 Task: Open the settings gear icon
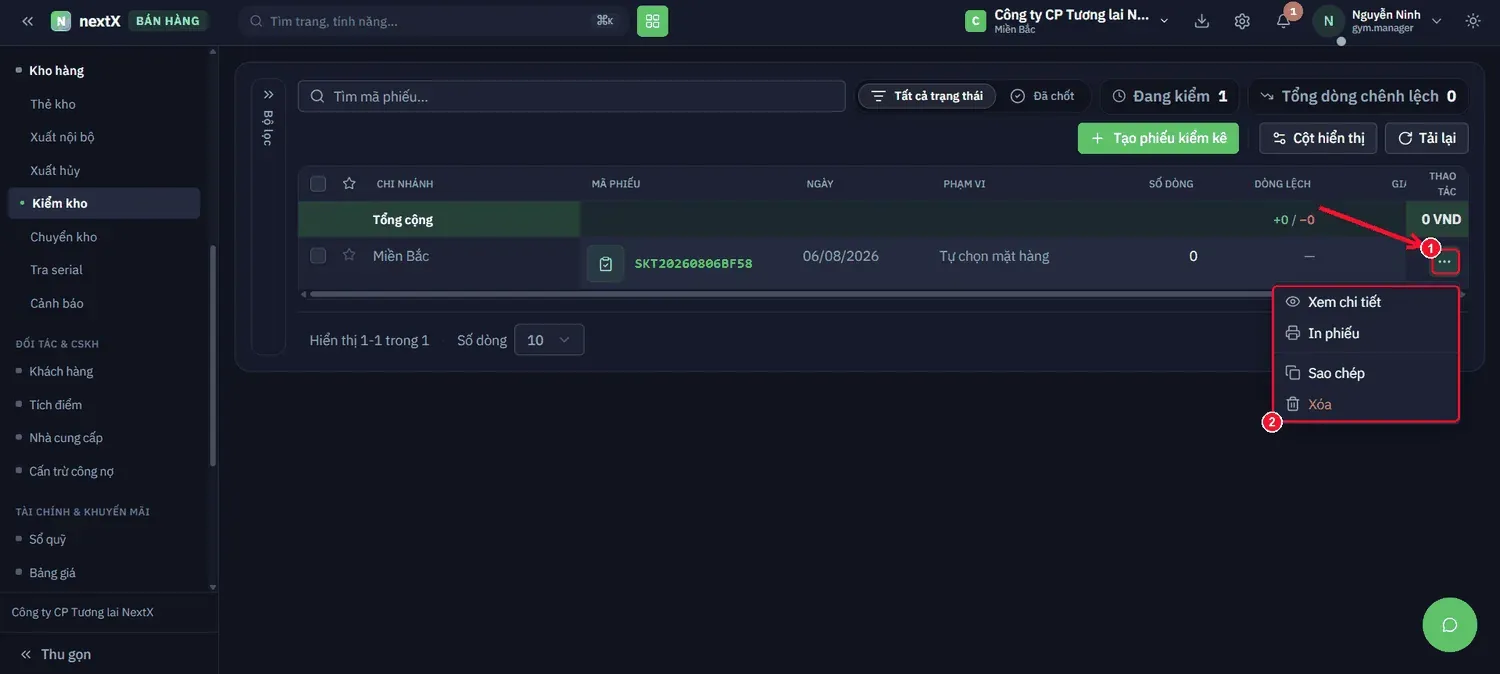click(x=1242, y=21)
